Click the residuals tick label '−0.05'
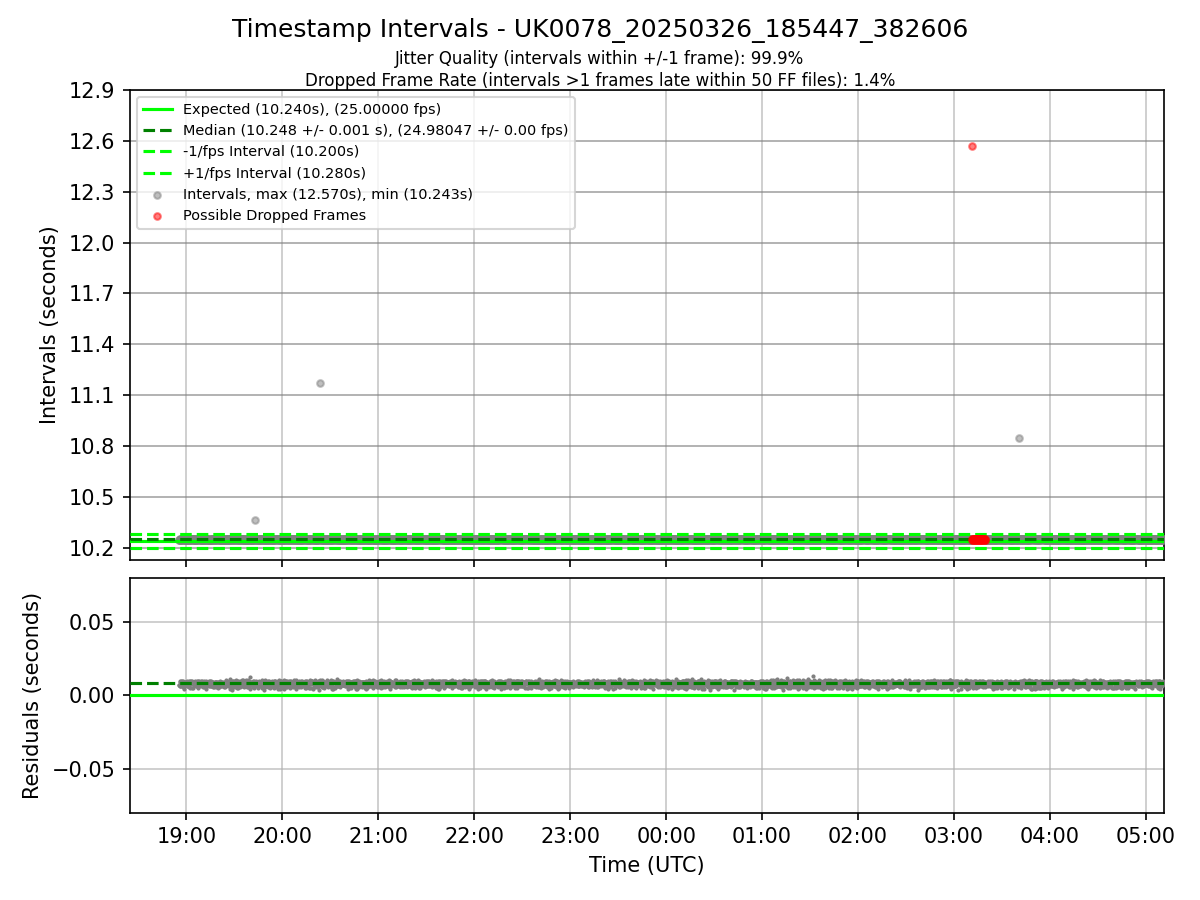Screen dimensions: 1200x900 point(85,769)
